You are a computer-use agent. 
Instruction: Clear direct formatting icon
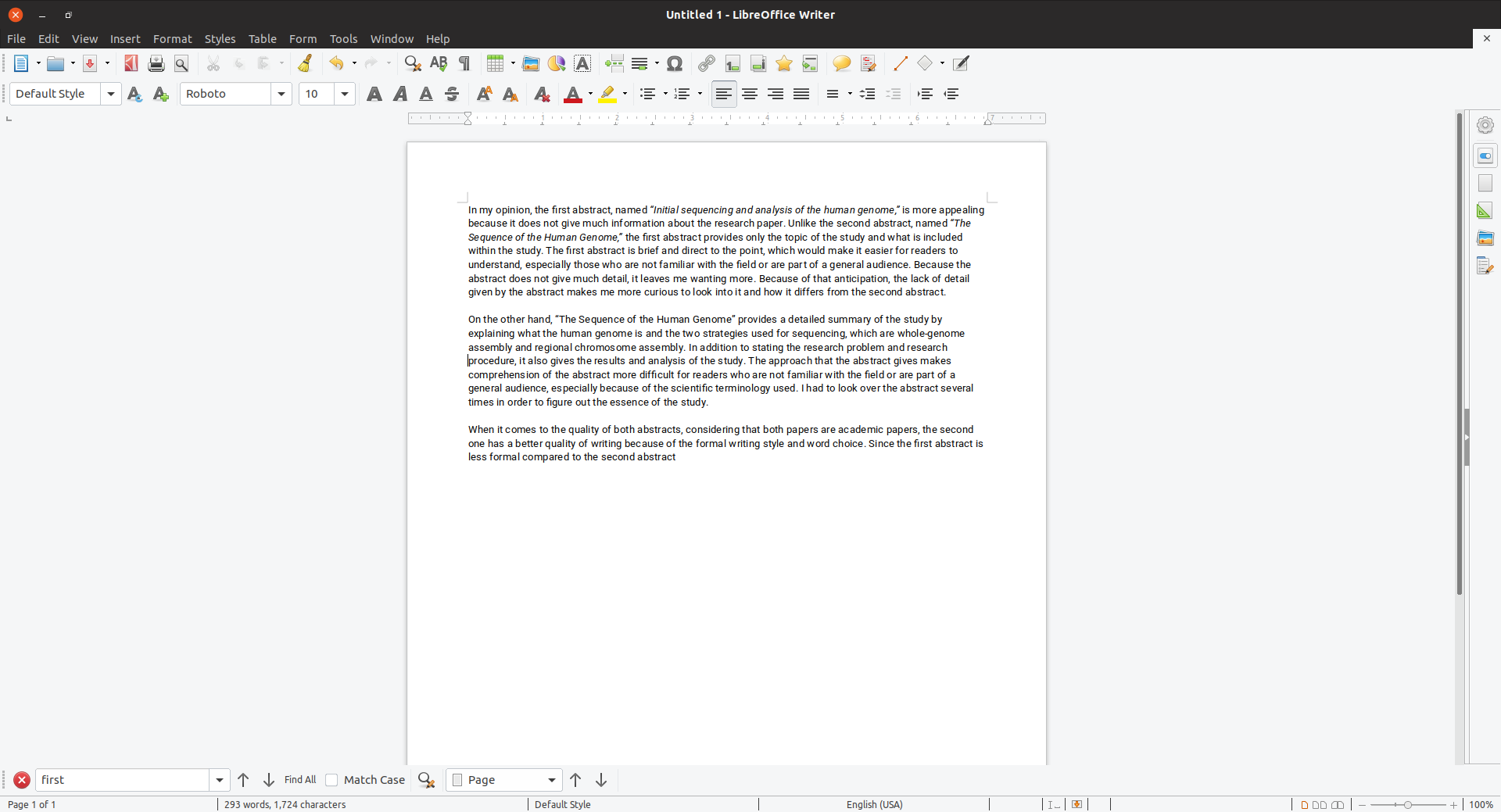tap(542, 95)
